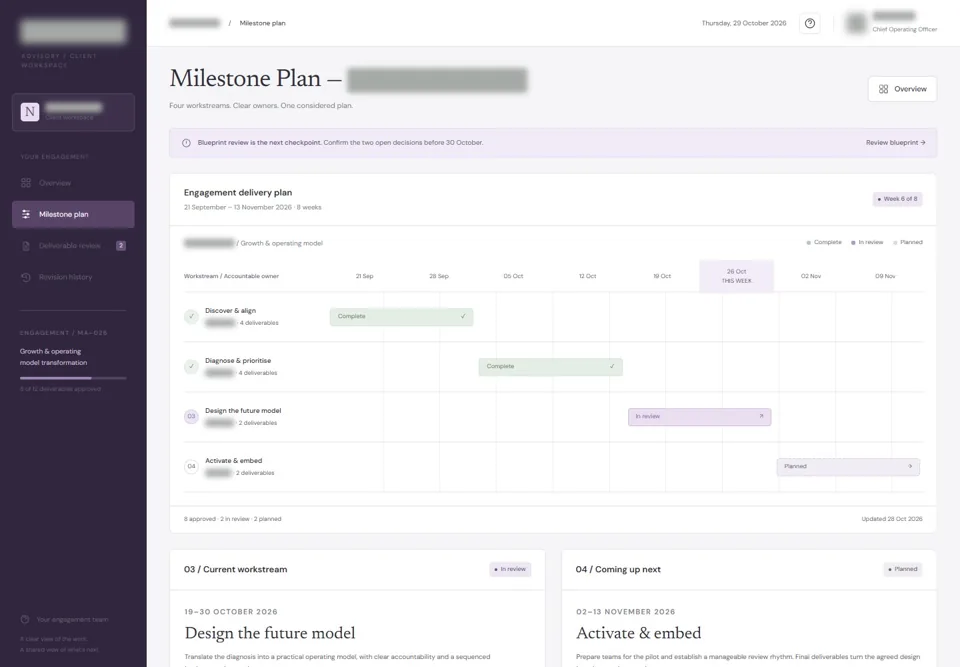Click the deliverables approved progress bar

tap(73, 379)
